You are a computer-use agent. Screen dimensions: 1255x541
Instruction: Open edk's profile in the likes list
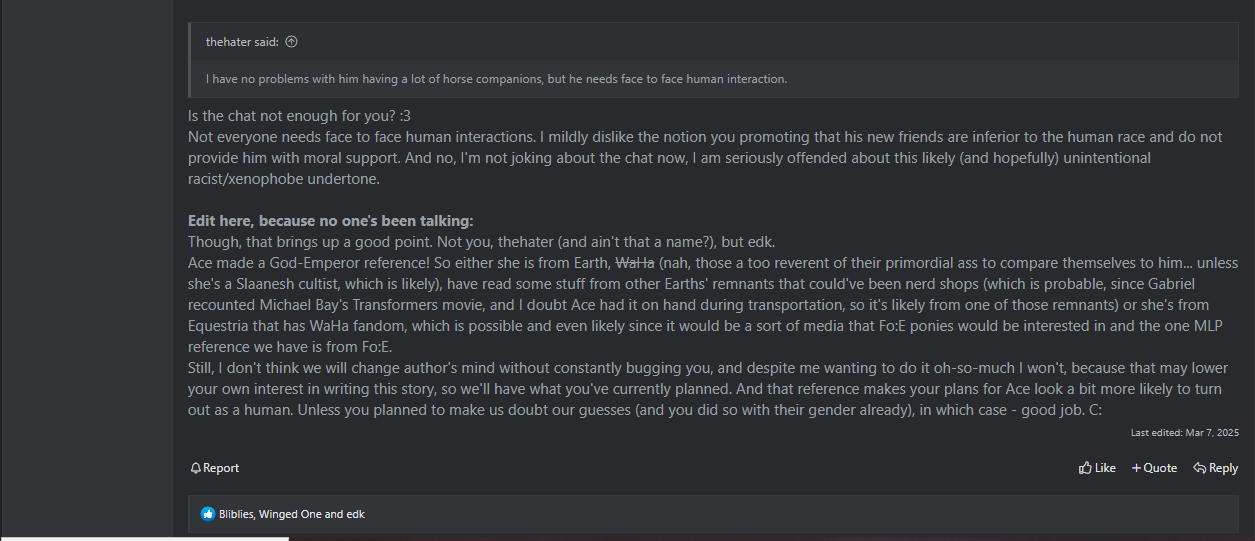(356, 514)
